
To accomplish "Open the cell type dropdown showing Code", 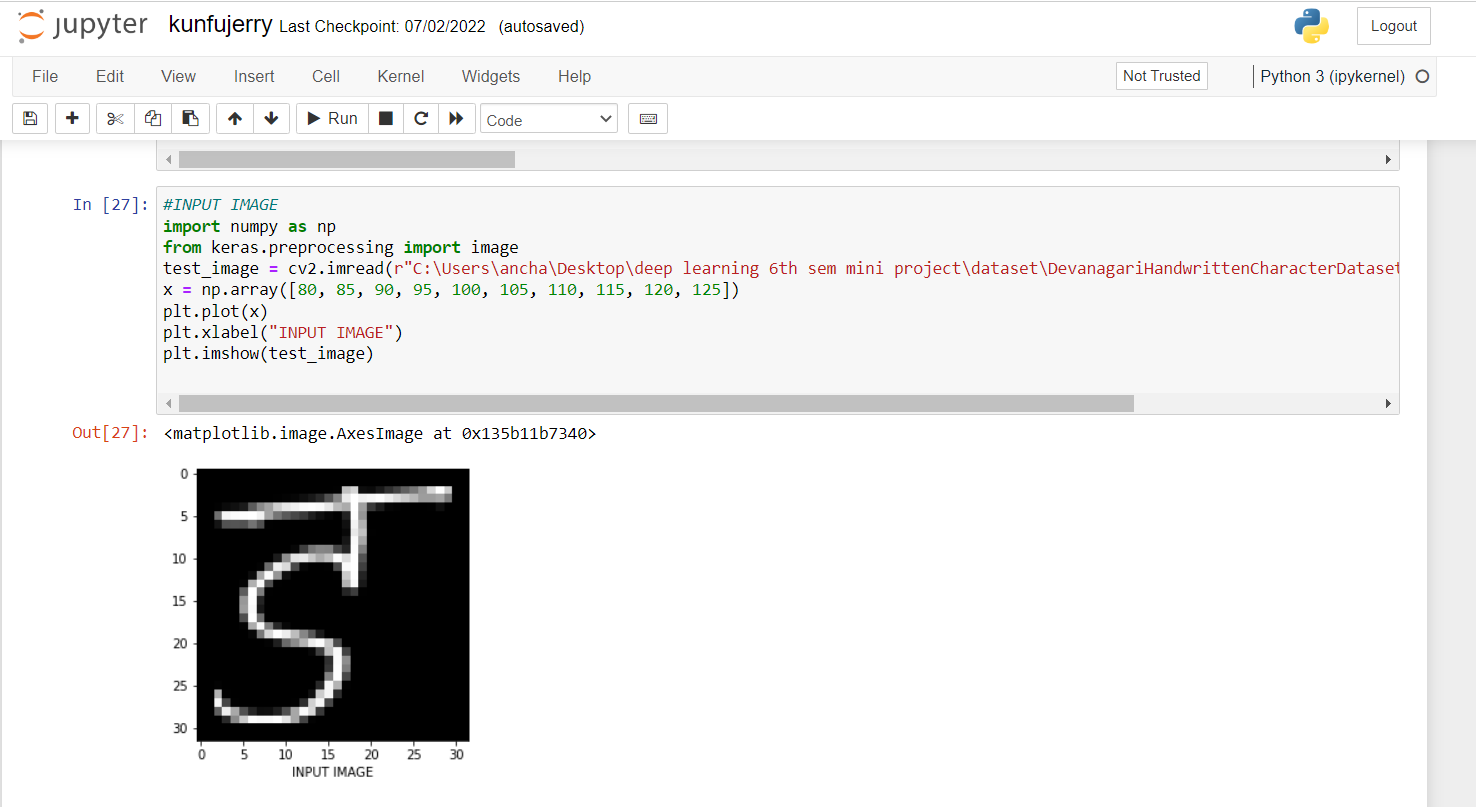I will [548, 118].
